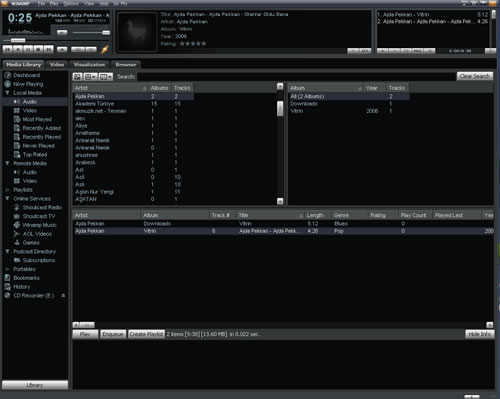Stop playback with the stop button
500x399 pixels.
point(38,49)
